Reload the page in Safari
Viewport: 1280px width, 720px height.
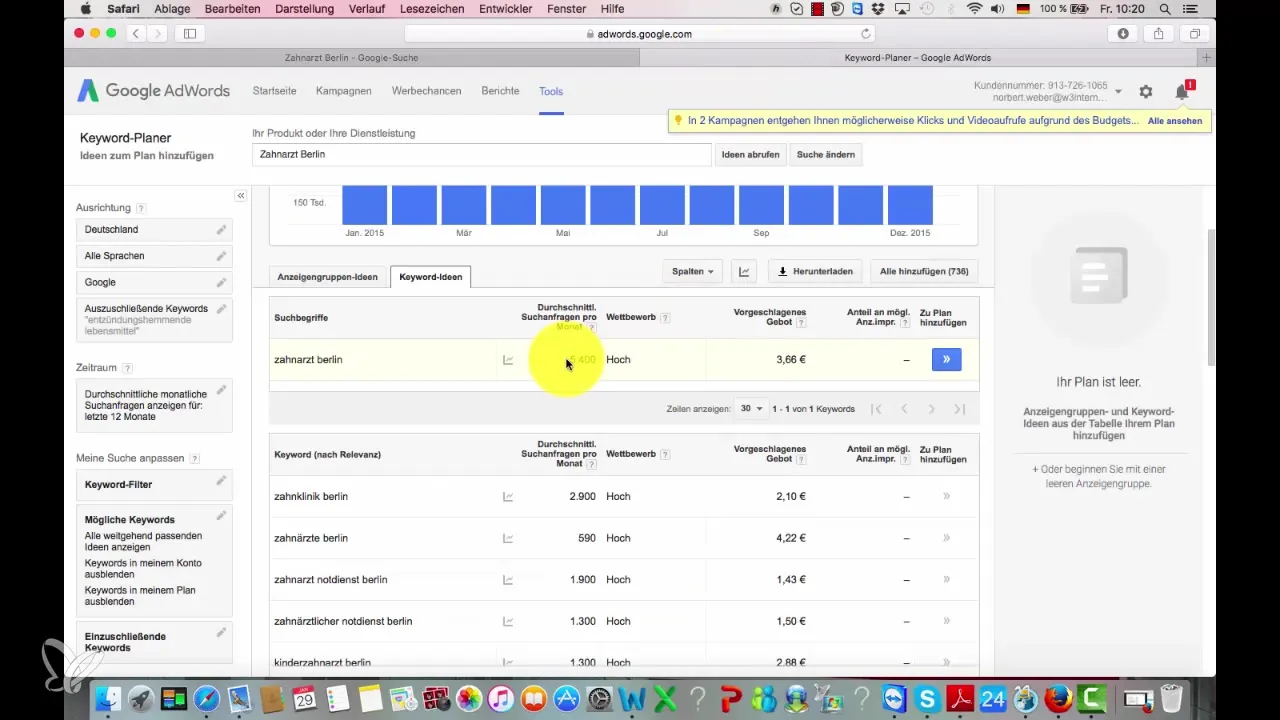coord(866,33)
